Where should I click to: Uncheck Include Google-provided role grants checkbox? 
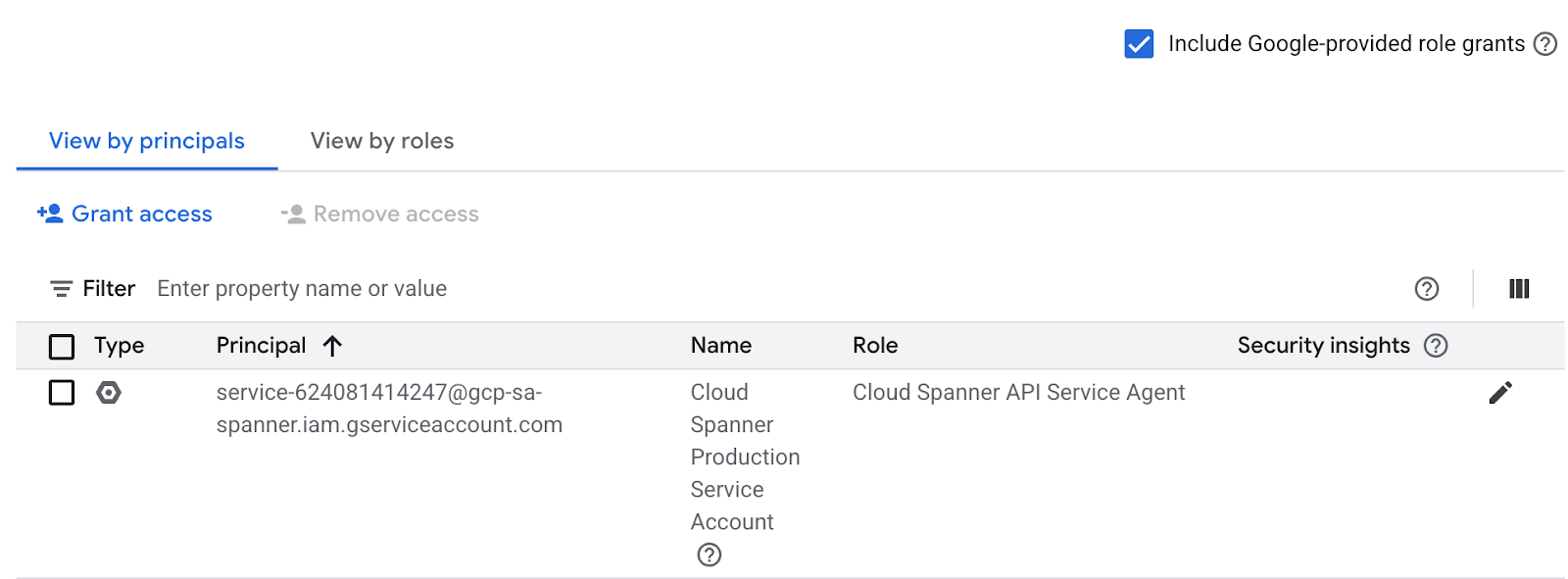1139,44
